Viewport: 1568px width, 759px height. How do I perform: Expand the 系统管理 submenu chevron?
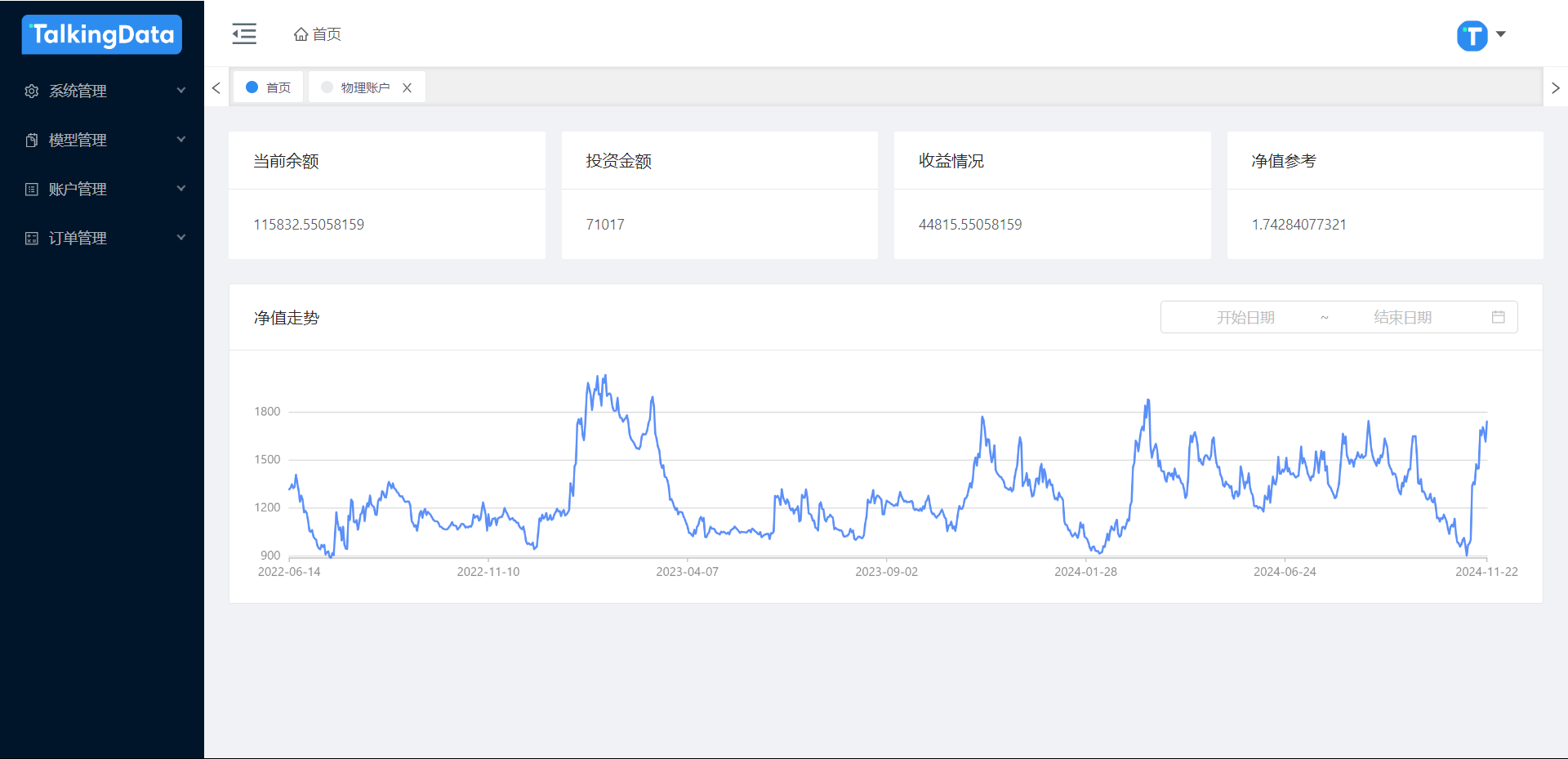tap(181, 91)
